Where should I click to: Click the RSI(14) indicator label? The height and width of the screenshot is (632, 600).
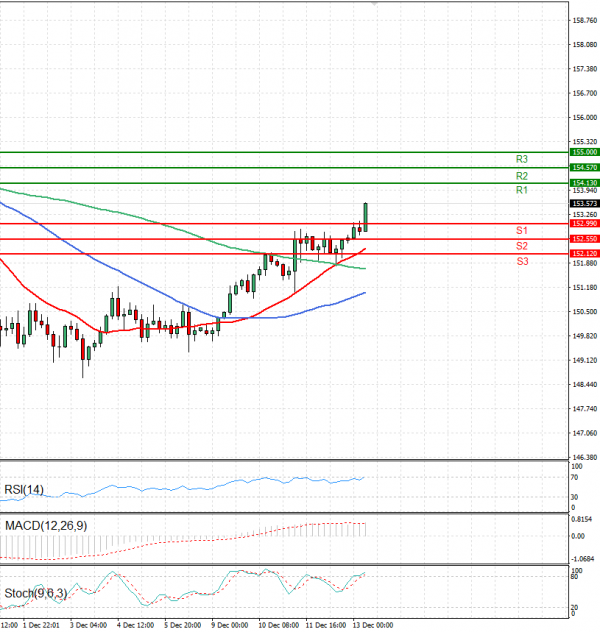pos(24,490)
